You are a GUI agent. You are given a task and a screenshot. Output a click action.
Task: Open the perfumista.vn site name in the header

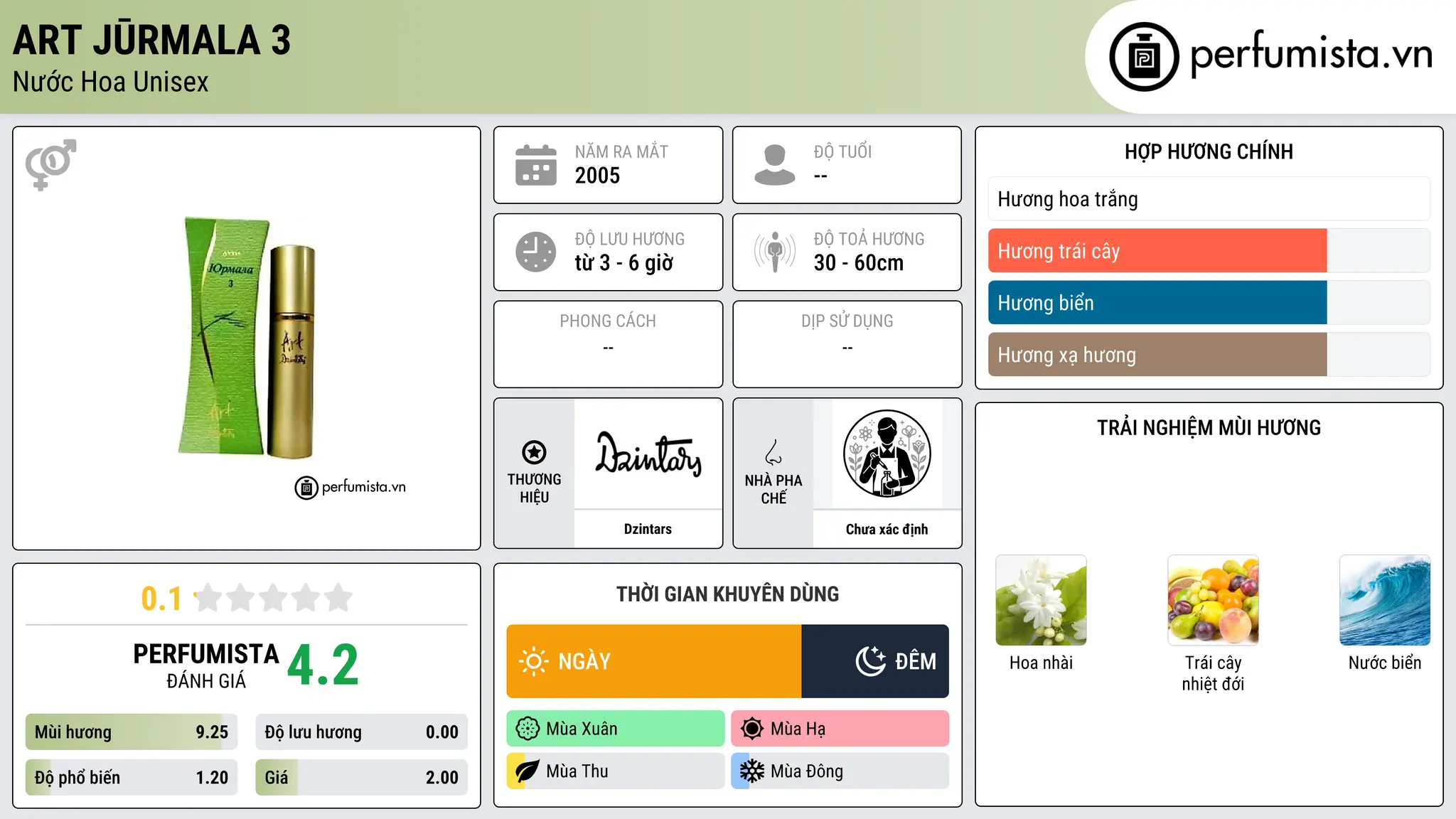click(x=1312, y=55)
